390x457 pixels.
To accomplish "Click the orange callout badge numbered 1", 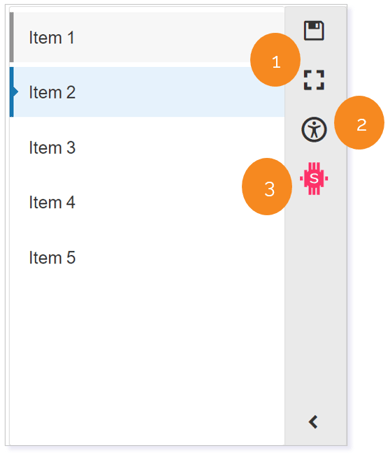I will [275, 60].
